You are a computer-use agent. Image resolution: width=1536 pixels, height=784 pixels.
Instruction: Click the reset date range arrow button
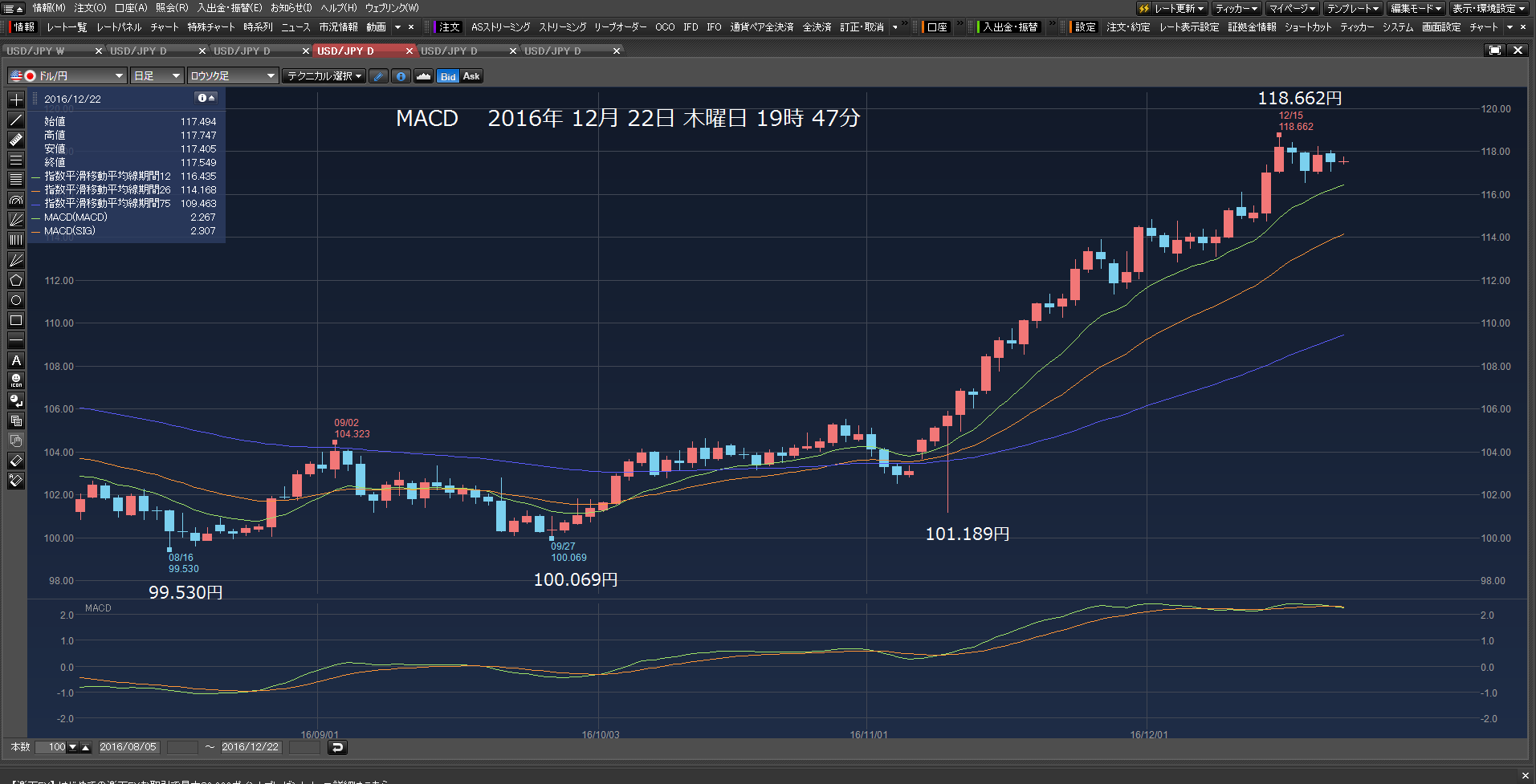tap(337, 747)
